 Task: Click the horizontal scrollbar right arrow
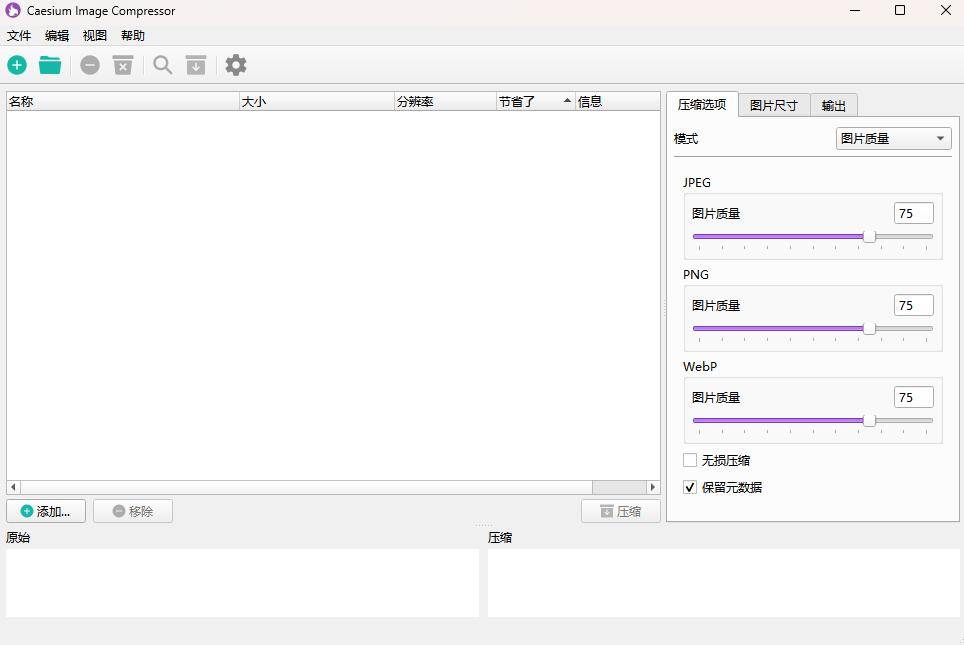point(653,488)
